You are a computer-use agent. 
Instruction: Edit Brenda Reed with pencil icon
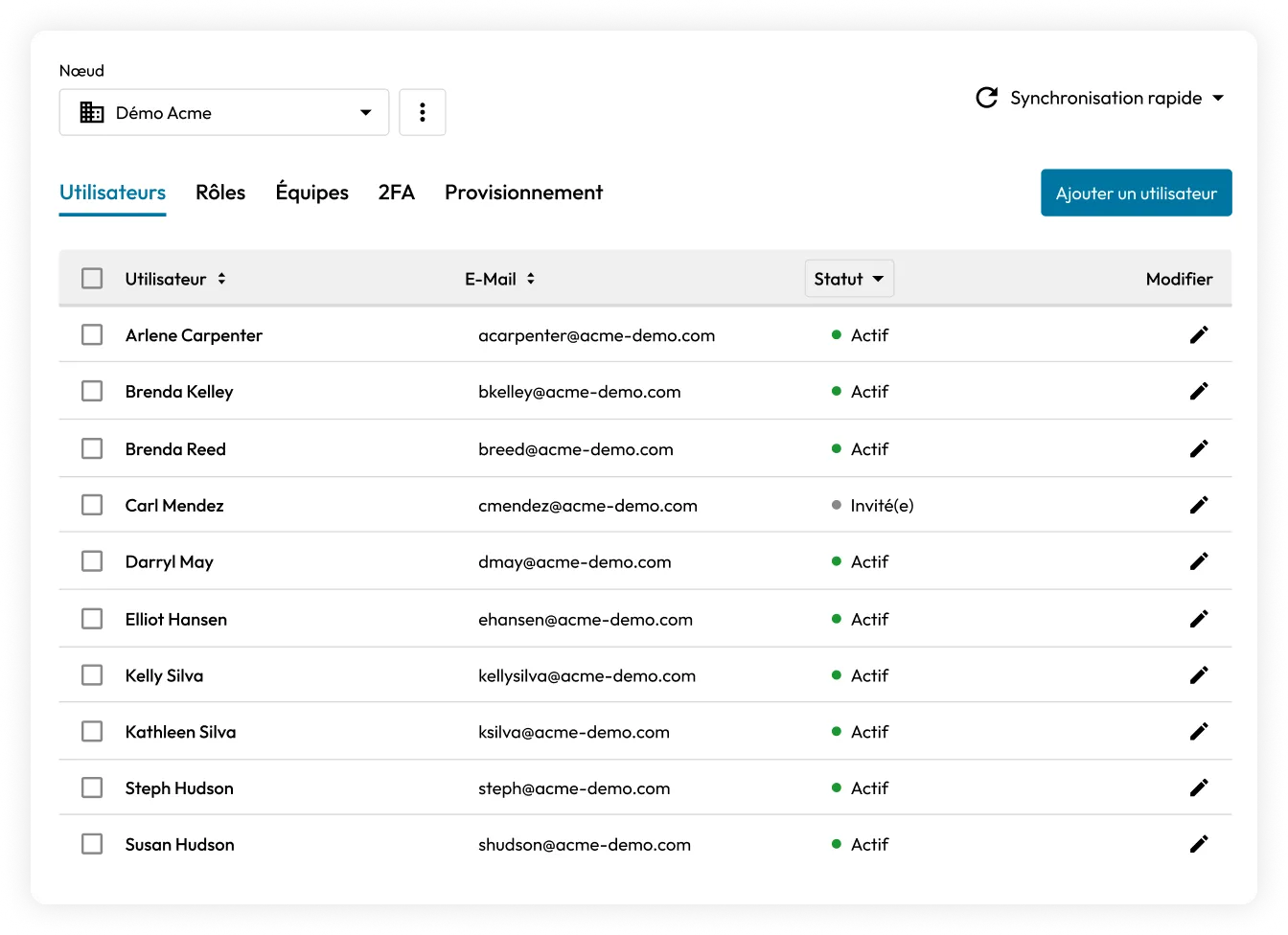point(1199,448)
